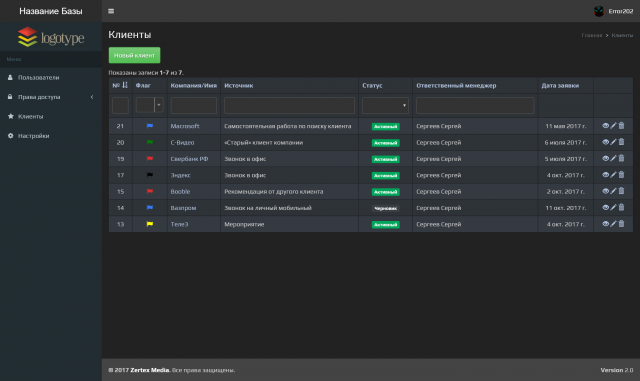
Task: Click the green Новый клиент button
Action: pyautogui.click(x=134, y=55)
